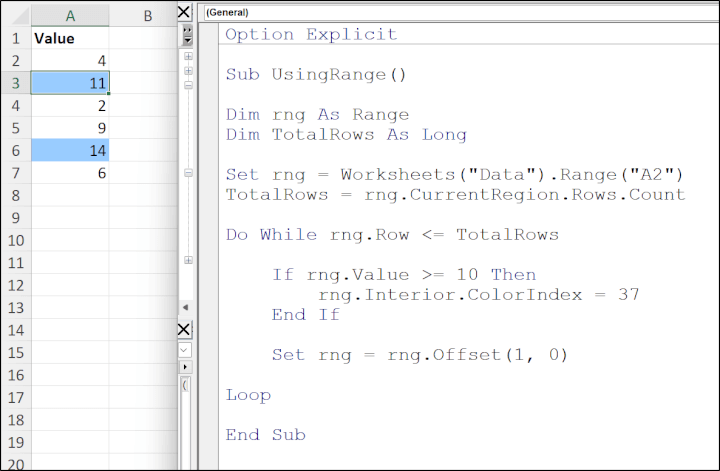Expand the first plus node in project tree
Image resolution: width=720 pixels, height=471 pixels.
coord(188,56)
